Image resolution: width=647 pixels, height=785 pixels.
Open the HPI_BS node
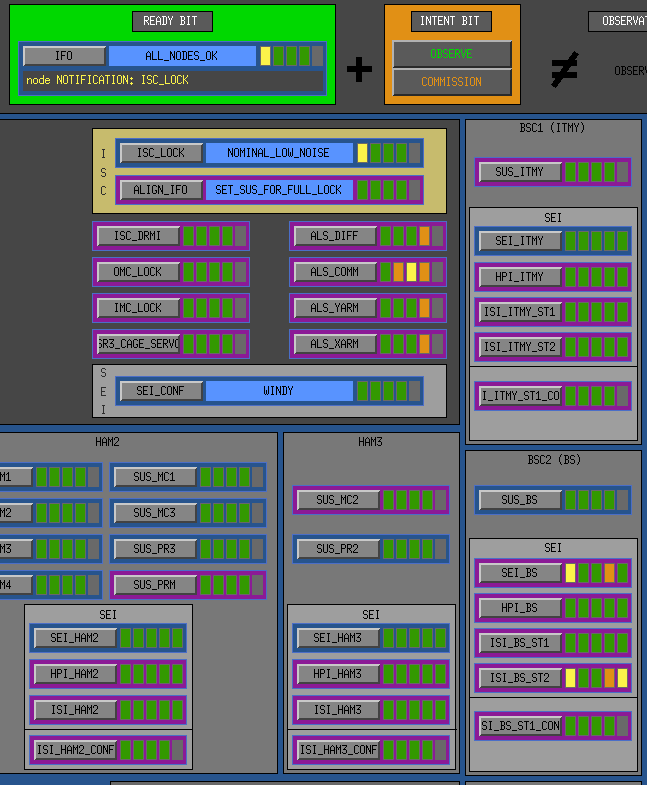[520, 608]
